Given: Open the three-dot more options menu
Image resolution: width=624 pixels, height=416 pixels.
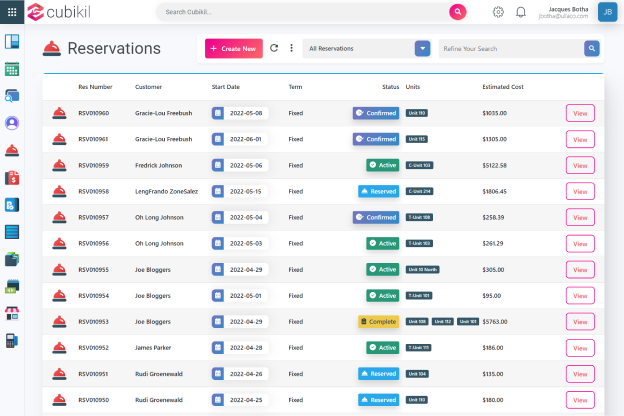Looking at the screenshot, I should point(291,48).
